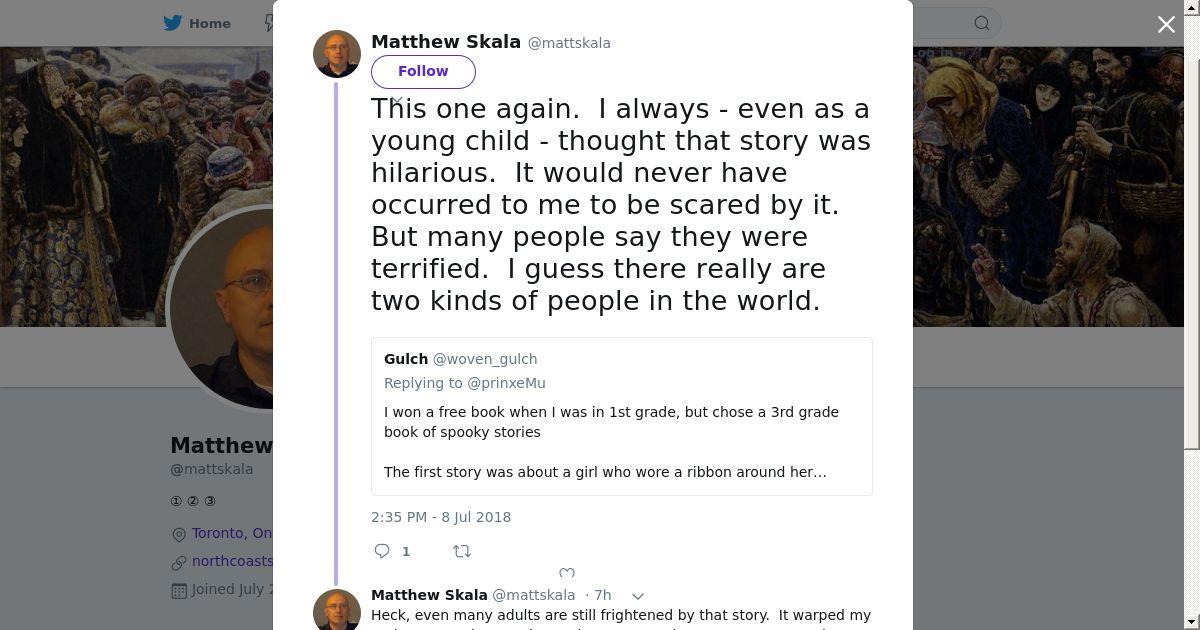Click the Toronto location link
Viewport: 1200px width, 630px height.
point(232,533)
